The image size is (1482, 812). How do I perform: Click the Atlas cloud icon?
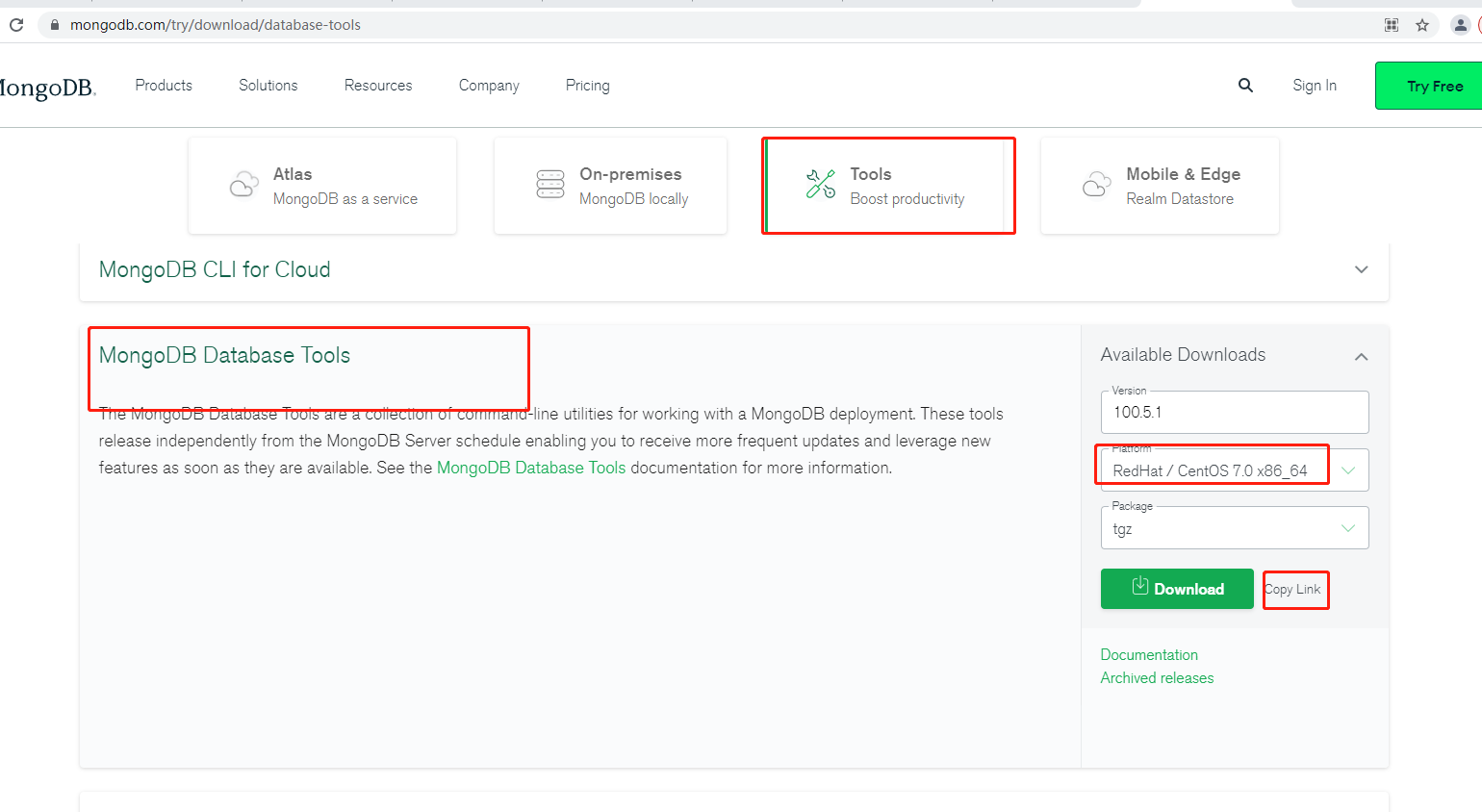(244, 184)
